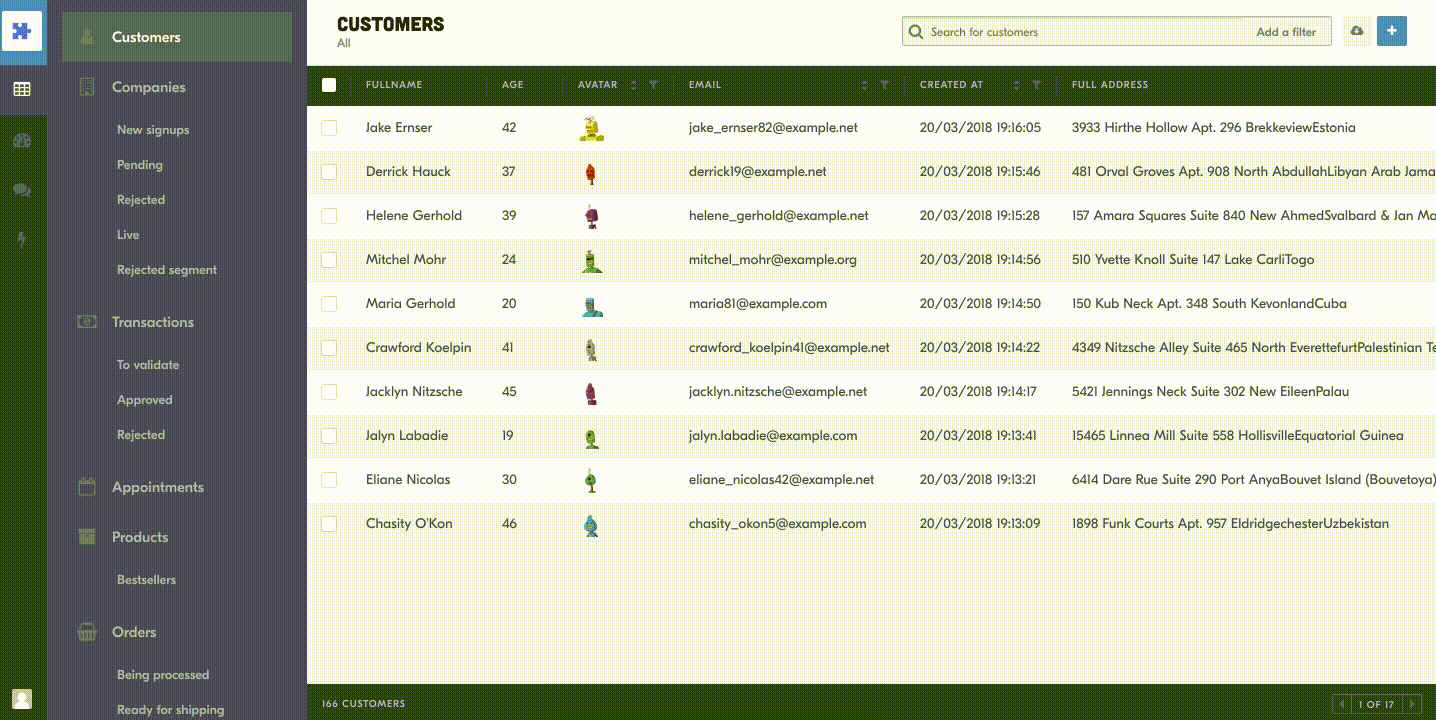Click the Age column header
This screenshot has height=720, width=1436.
513,85
